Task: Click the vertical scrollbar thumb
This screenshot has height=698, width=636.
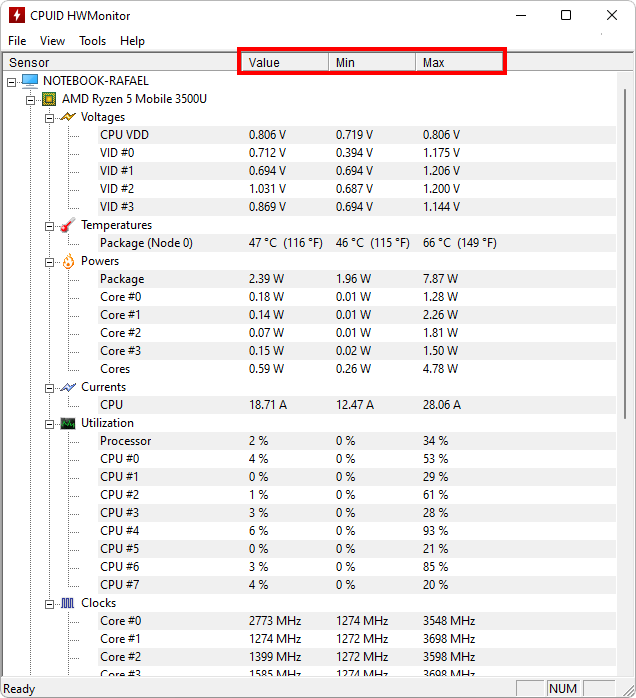Action: coord(625,254)
